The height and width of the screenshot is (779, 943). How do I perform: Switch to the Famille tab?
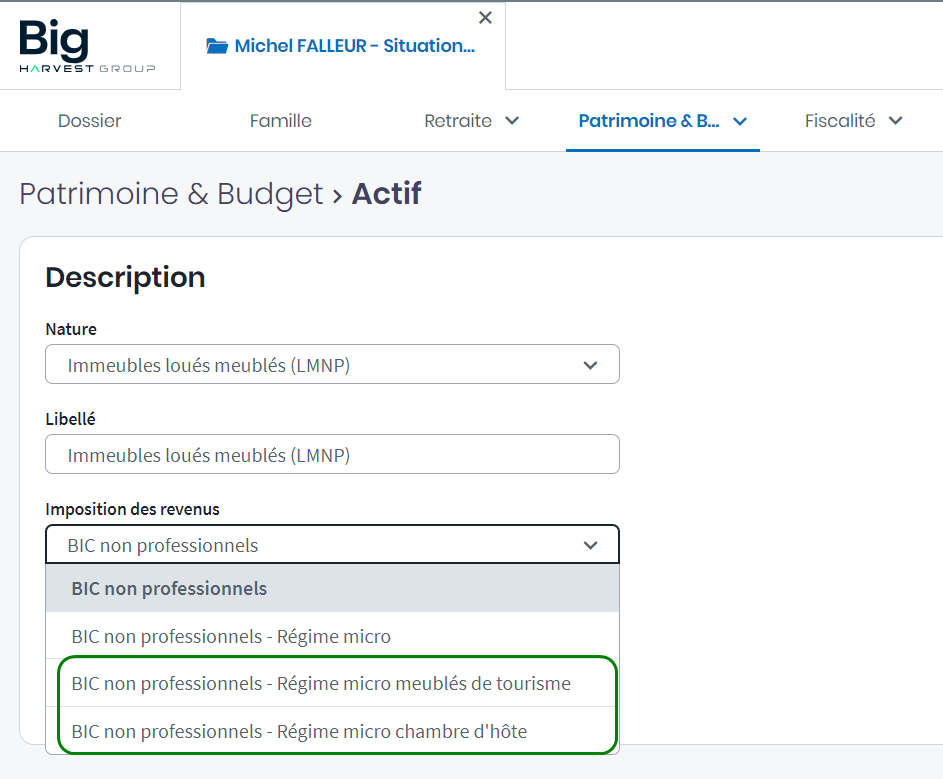(280, 121)
